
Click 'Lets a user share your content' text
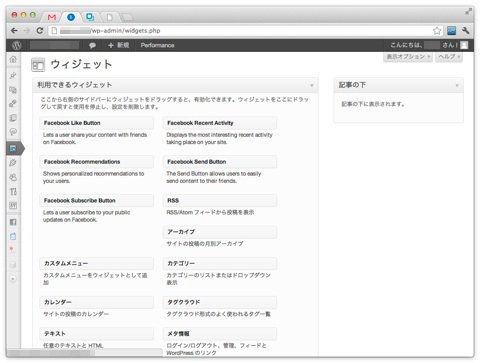click(x=95, y=138)
